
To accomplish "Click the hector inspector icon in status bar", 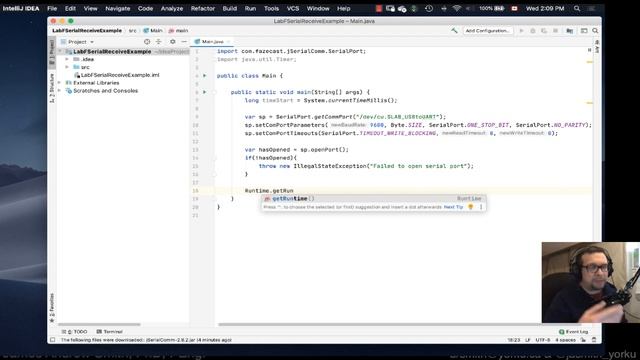I will [594, 340].
